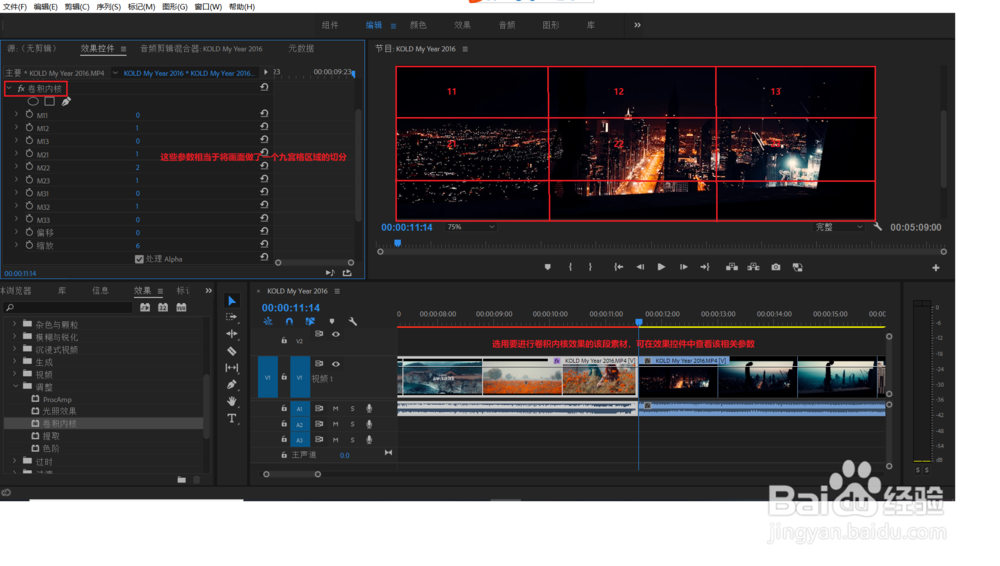Switch to the 颜色 workspace tab
The image size is (1000, 566).
(x=418, y=25)
